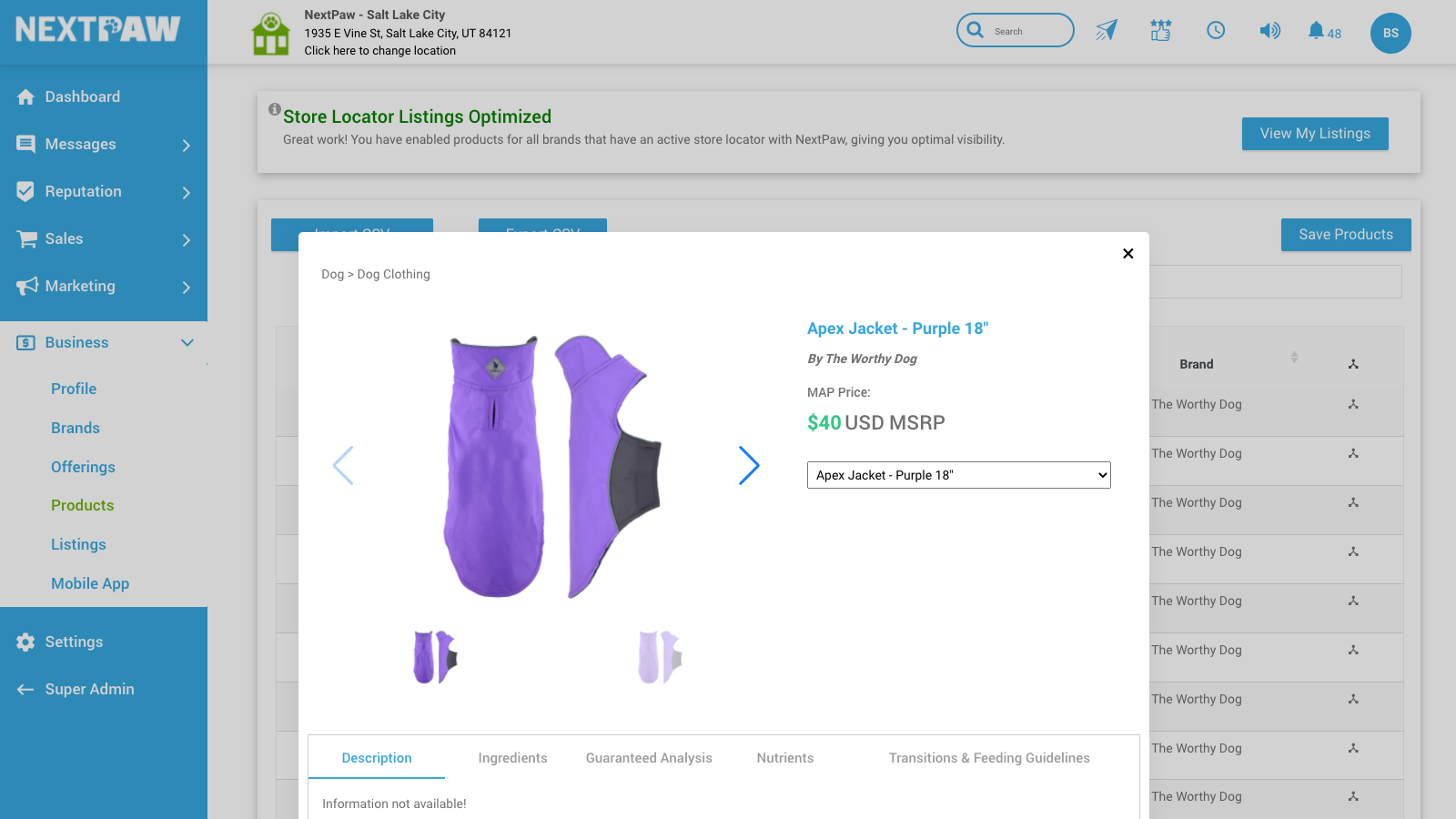Open the Apex Jacket variant dropdown
This screenshot has height=819, width=1456.
pos(957,474)
